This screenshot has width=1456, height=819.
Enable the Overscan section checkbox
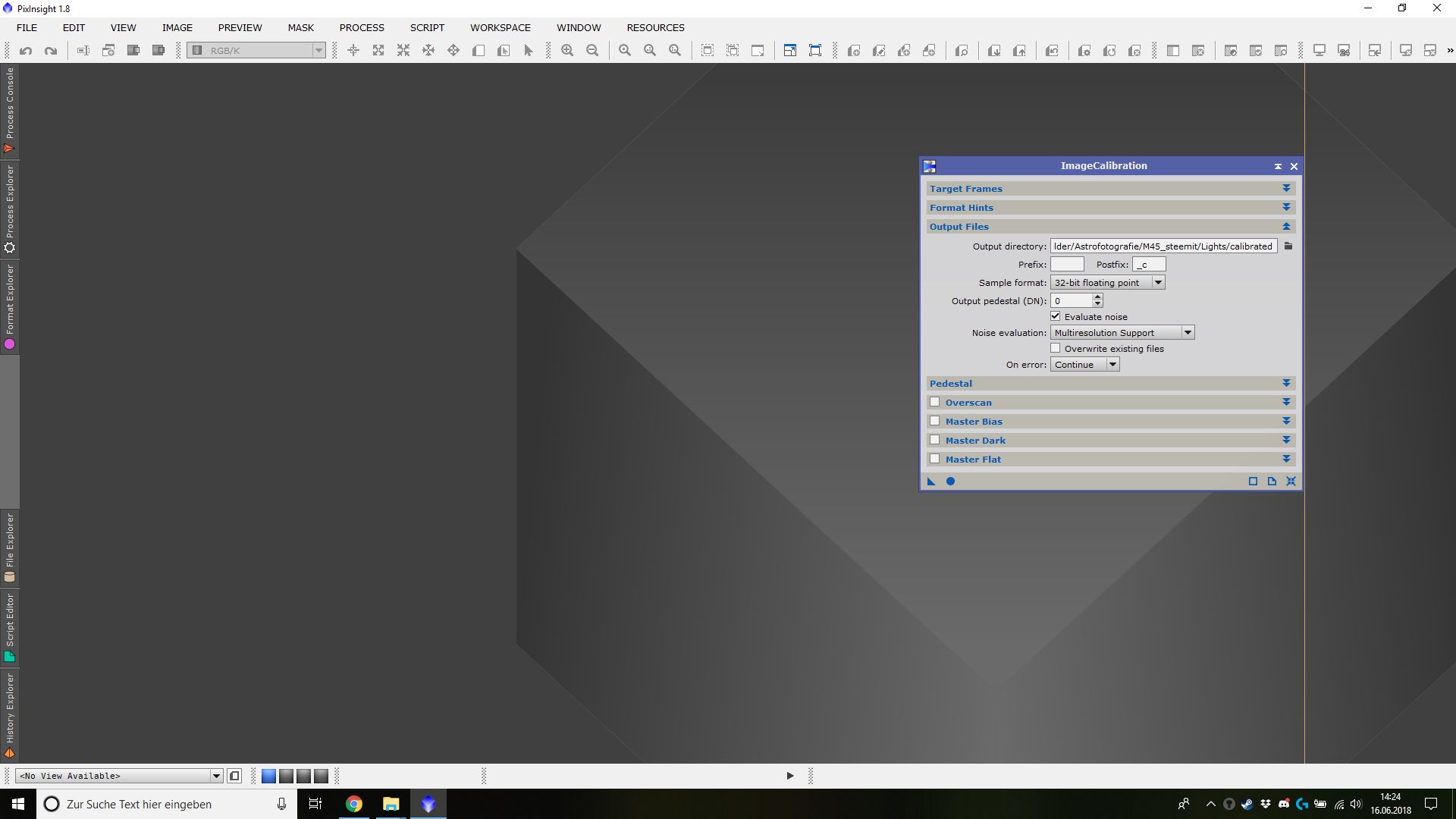pyautogui.click(x=935, y=402)
